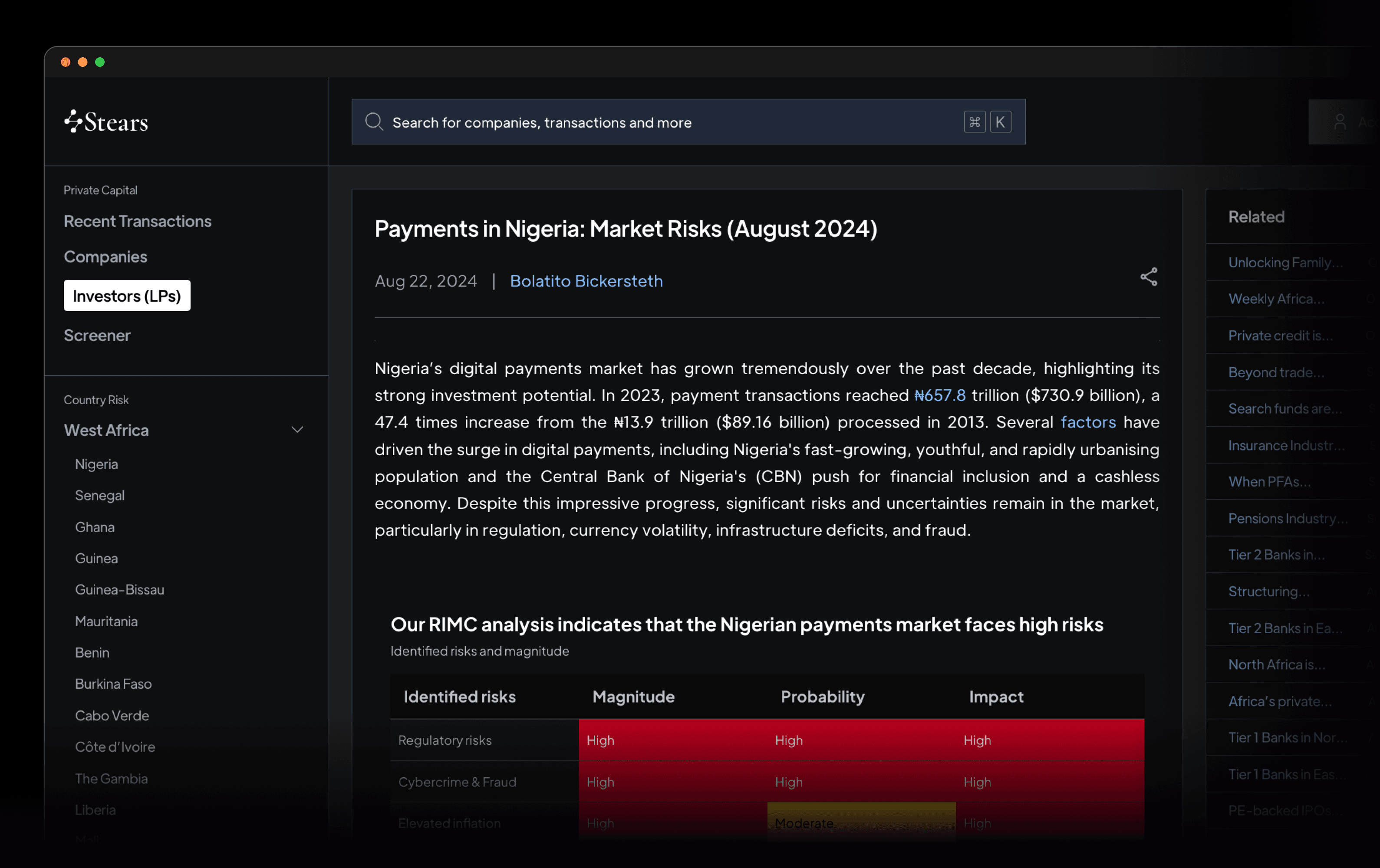Click Elevated inflation Moderate probability cell
The width and height of the screenshot is (1380, 868).
861,823
